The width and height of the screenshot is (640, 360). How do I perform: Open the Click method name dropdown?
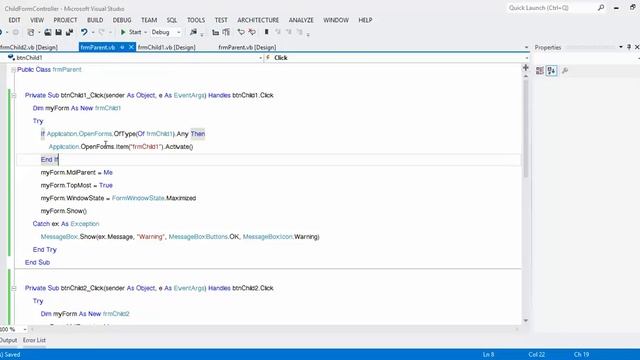[x=527, y=58]
